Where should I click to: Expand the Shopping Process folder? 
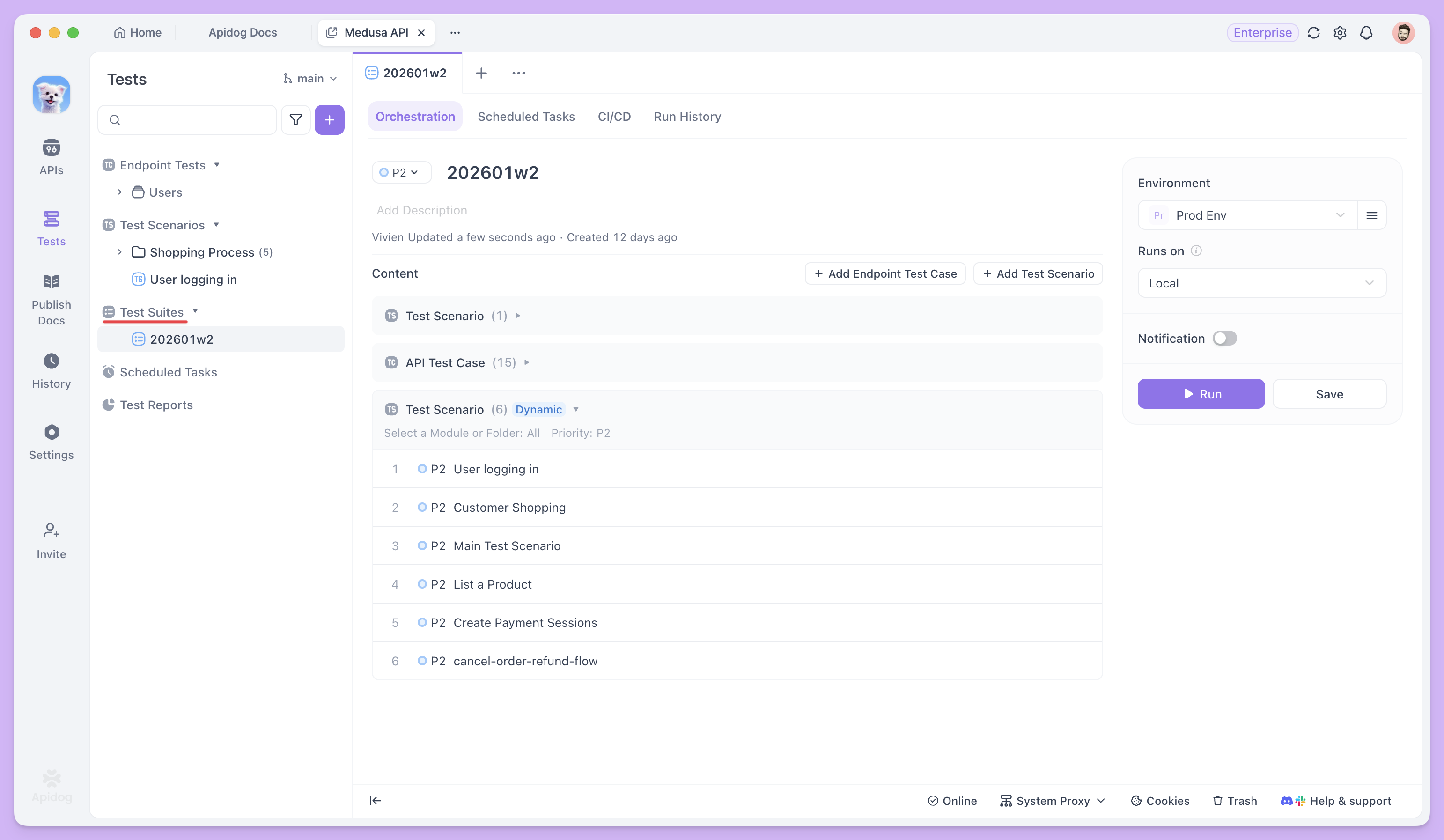(120, 252)
